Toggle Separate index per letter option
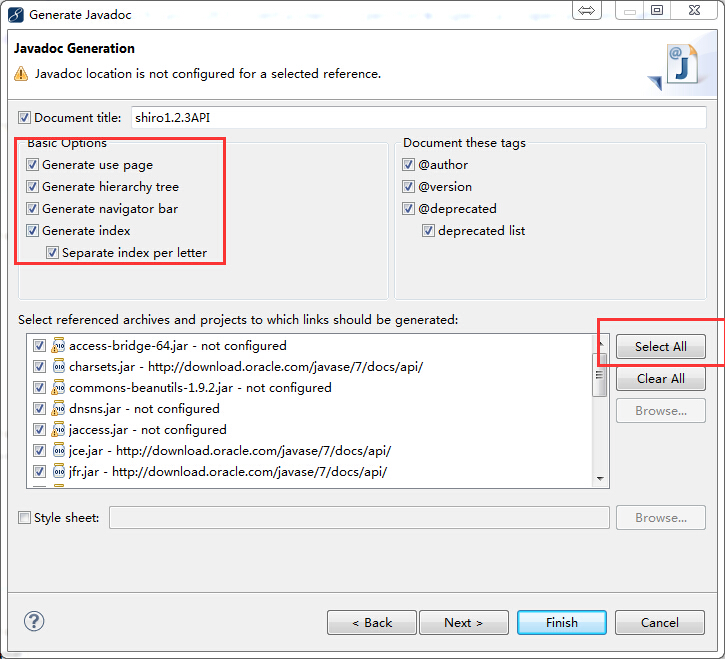The image size is (725, 659). [52, 253]
